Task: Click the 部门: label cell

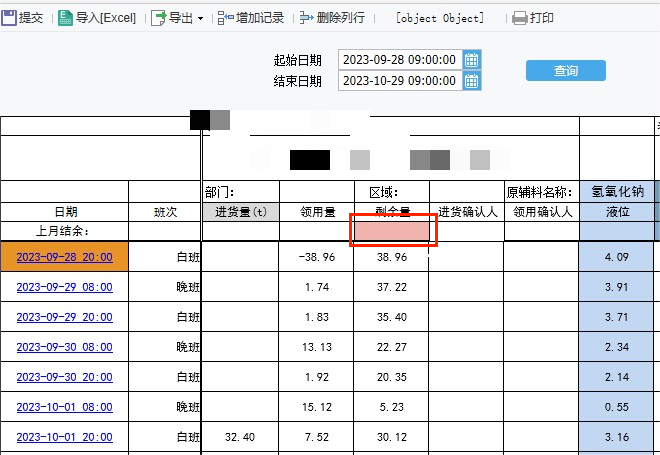Action: pyautogui.click(x=241, y=192)
